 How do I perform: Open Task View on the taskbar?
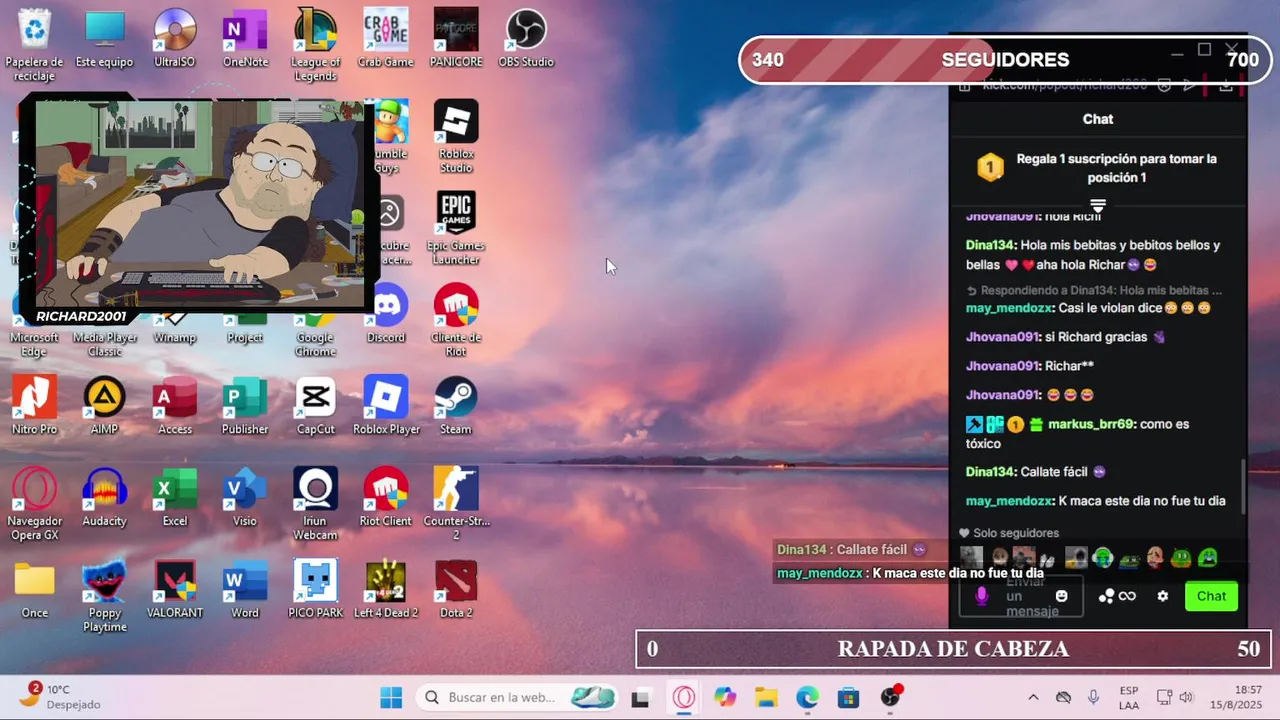640,697
